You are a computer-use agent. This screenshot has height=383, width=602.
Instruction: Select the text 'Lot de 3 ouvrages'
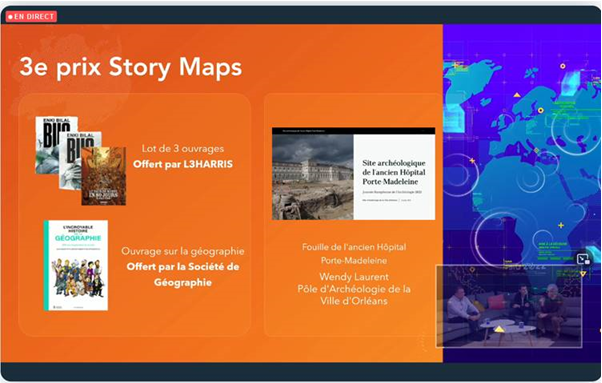183,149
